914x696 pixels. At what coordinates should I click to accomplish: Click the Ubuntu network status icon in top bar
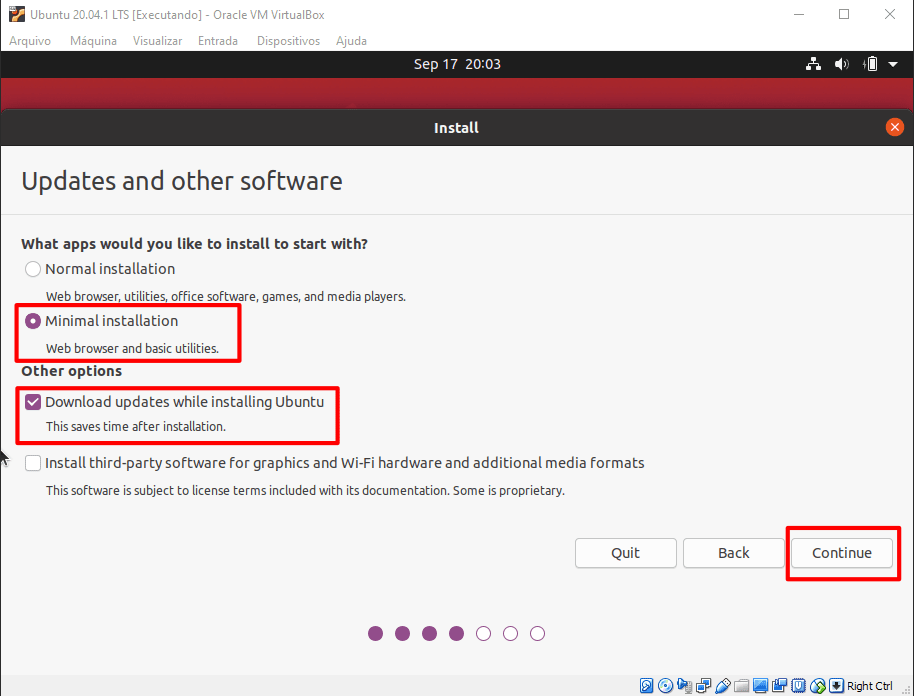813,64
